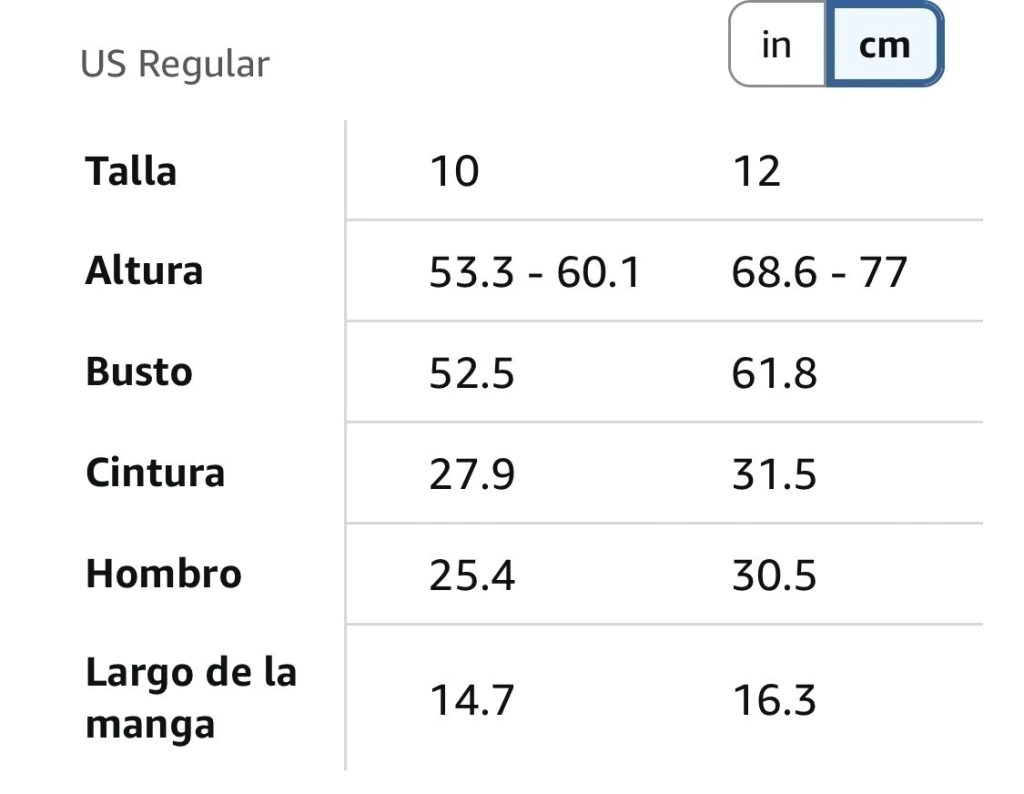Select the 25.4 shoulder measurement cell
1024x794 pixels.
point(472,576)
